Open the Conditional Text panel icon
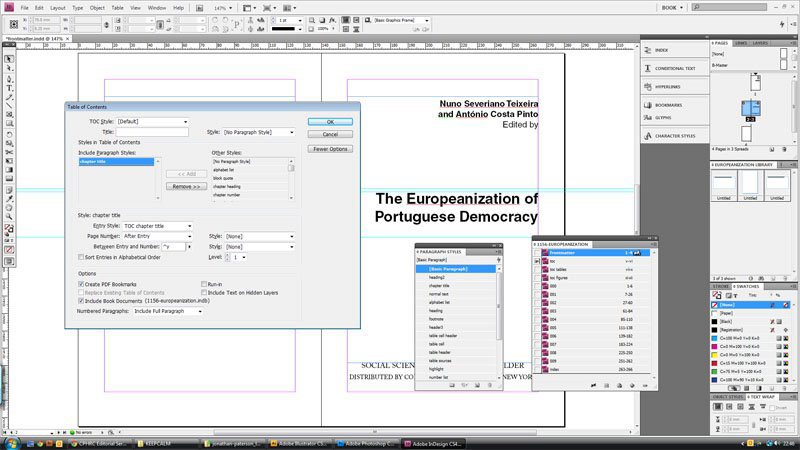Image resolution: width=800 pixels, height=450 pixels. pyautogui.click(x=648, y=68)
